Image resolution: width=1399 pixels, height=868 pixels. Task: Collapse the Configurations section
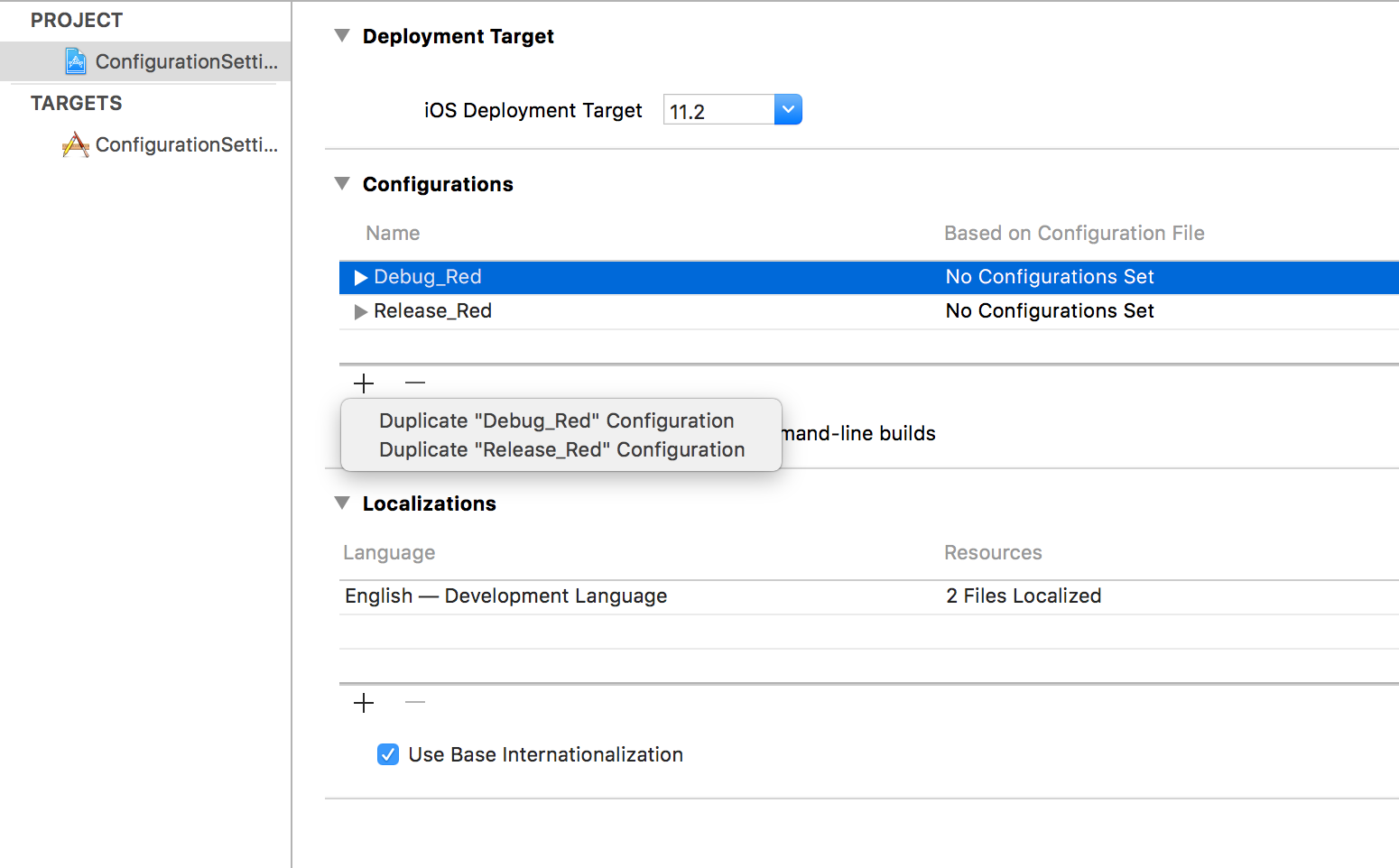tap(342, 184)
